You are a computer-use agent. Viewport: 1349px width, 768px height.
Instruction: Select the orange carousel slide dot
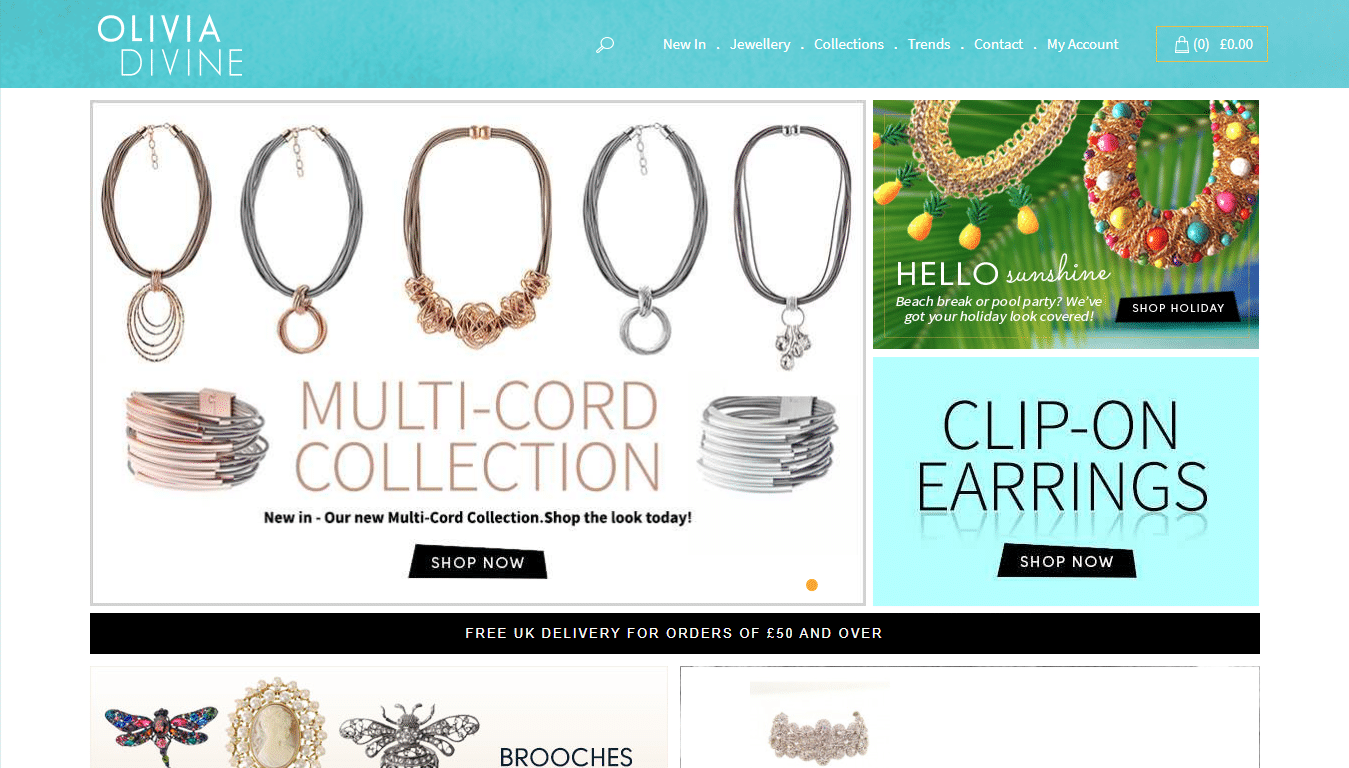point(812,585)
